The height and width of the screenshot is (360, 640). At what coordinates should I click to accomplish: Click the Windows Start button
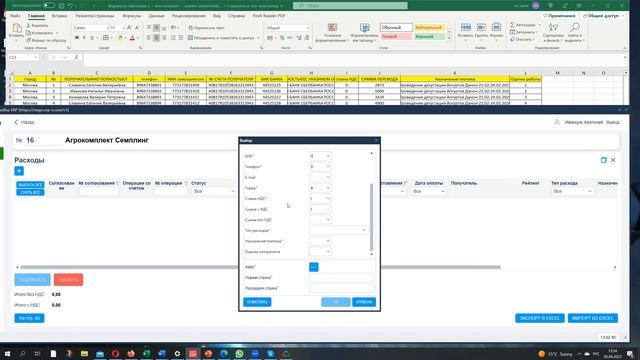[x=7, y=353]
